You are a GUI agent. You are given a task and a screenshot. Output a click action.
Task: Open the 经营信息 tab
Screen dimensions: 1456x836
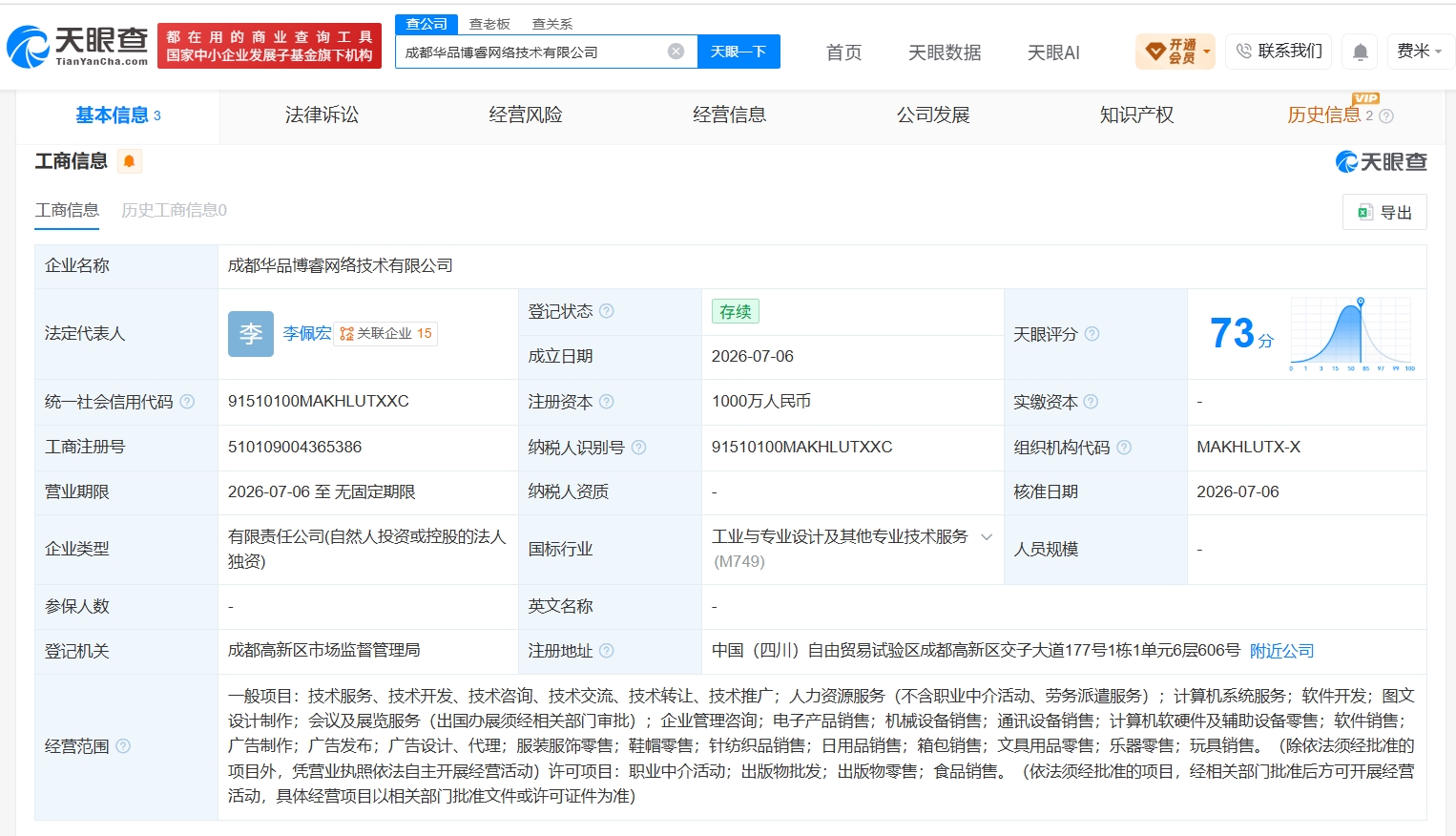pos(729,115)
